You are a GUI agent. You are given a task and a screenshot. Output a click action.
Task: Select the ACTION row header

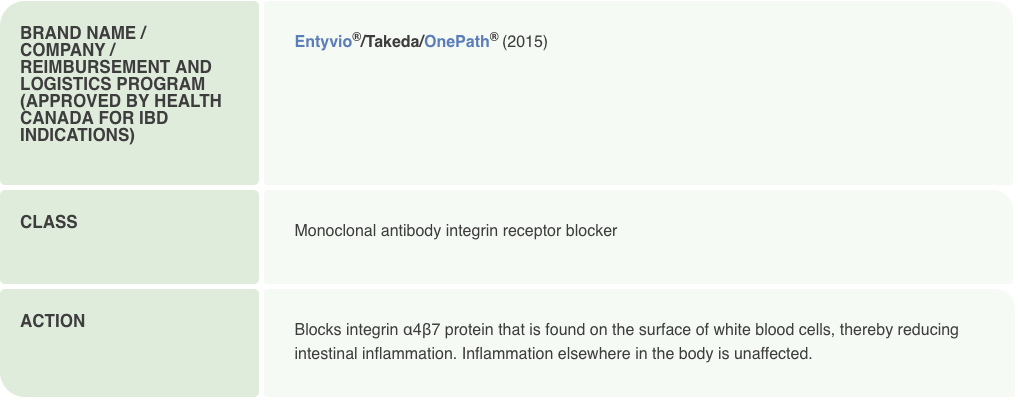coord(53,321)
